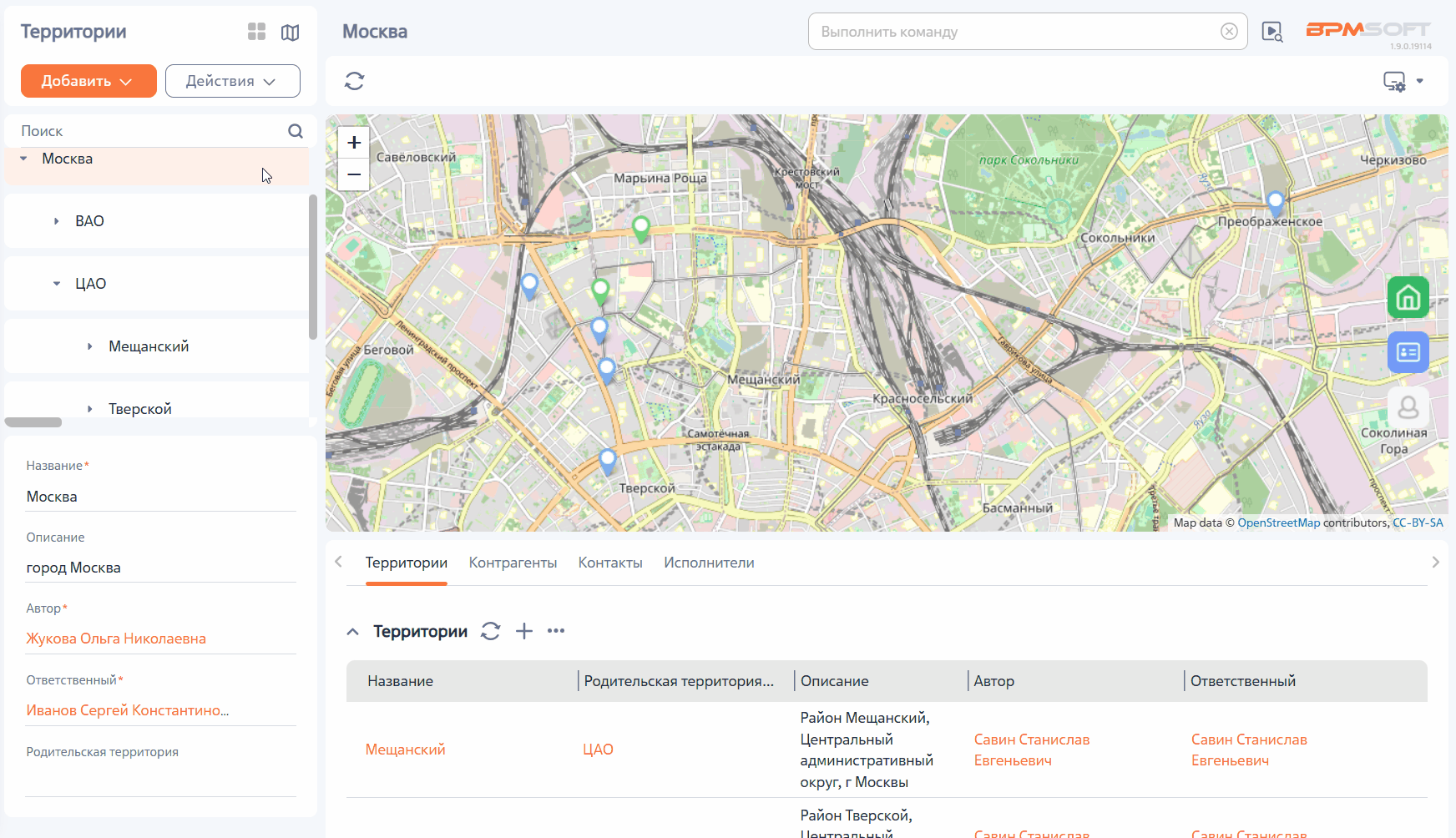Click the gray user profile button

1408,407
